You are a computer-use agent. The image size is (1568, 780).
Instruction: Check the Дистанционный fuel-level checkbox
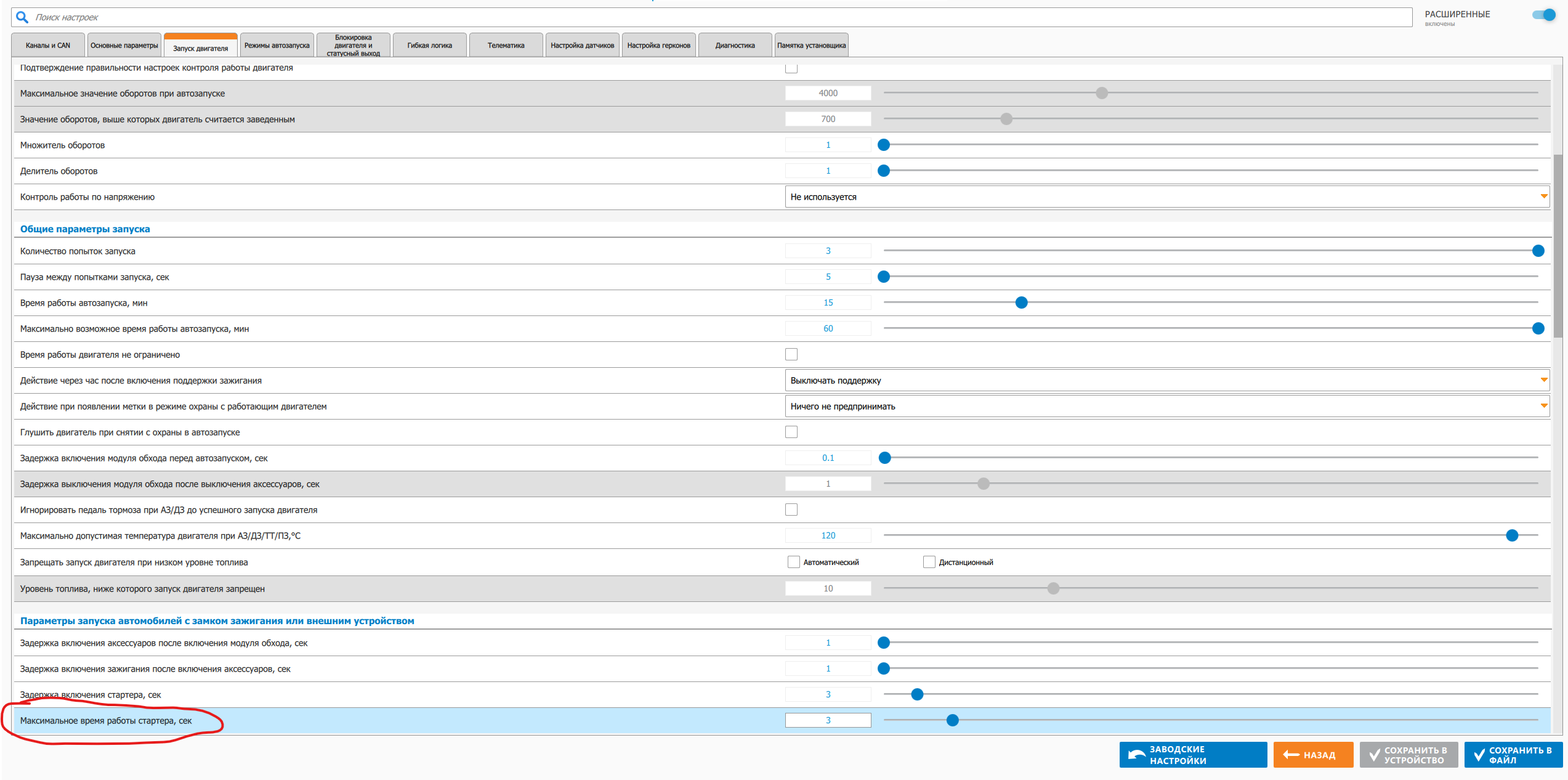[929, 562]
